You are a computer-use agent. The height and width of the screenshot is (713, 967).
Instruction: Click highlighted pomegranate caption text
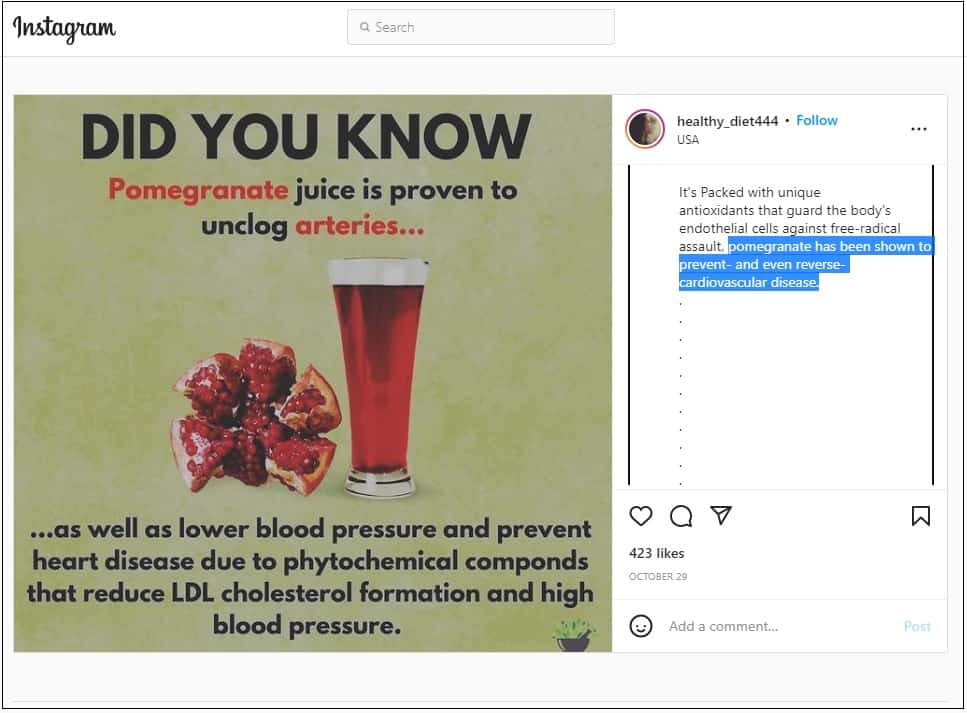tap(805, 264)
